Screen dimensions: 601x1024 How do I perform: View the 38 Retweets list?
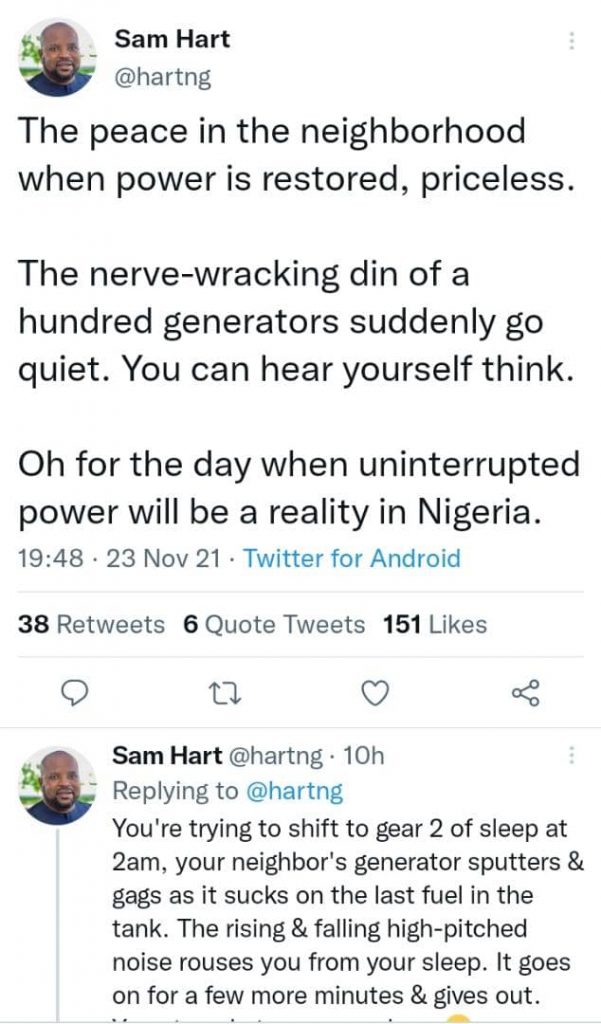[92, 625]
